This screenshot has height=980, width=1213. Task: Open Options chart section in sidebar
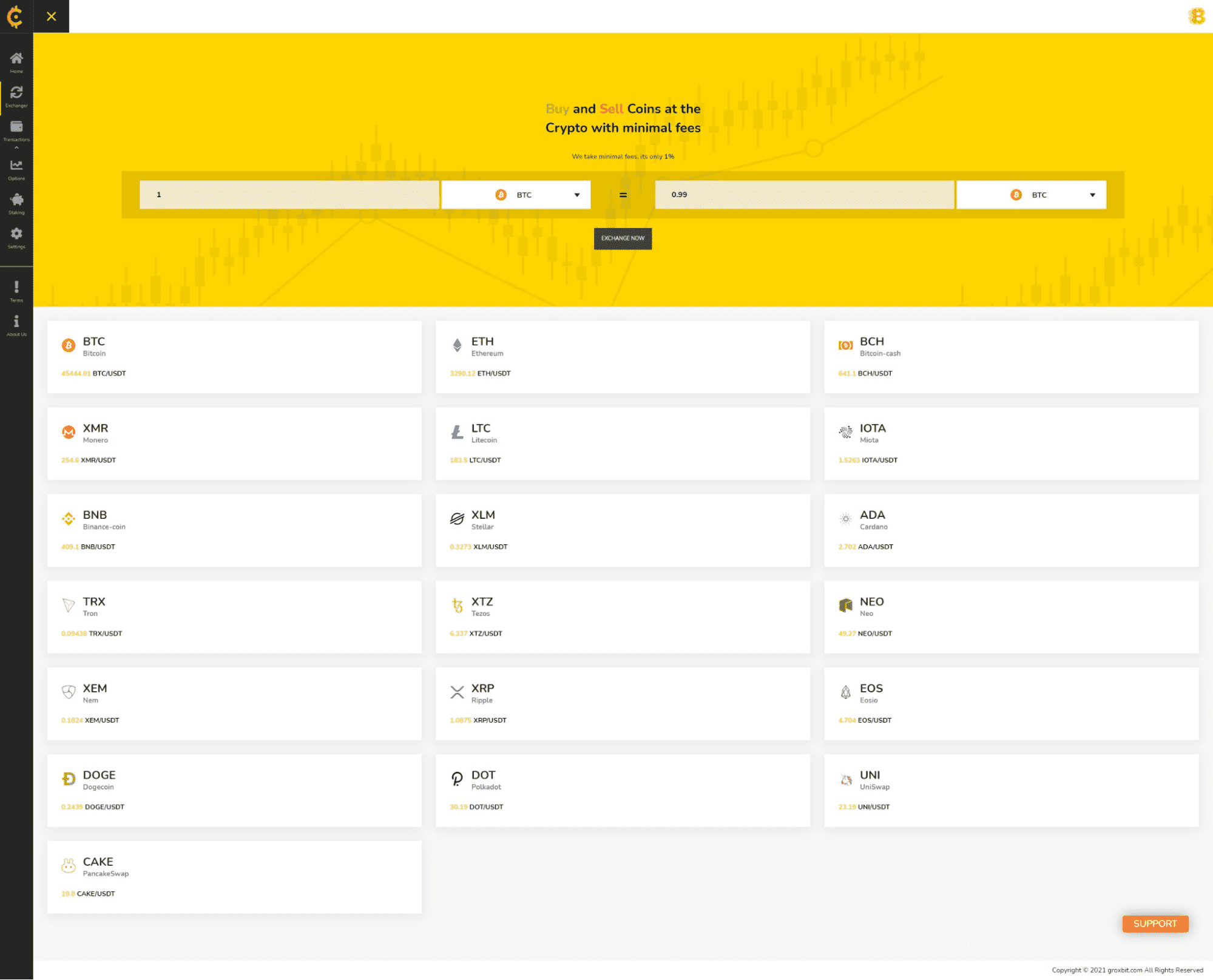pos(16,169)
